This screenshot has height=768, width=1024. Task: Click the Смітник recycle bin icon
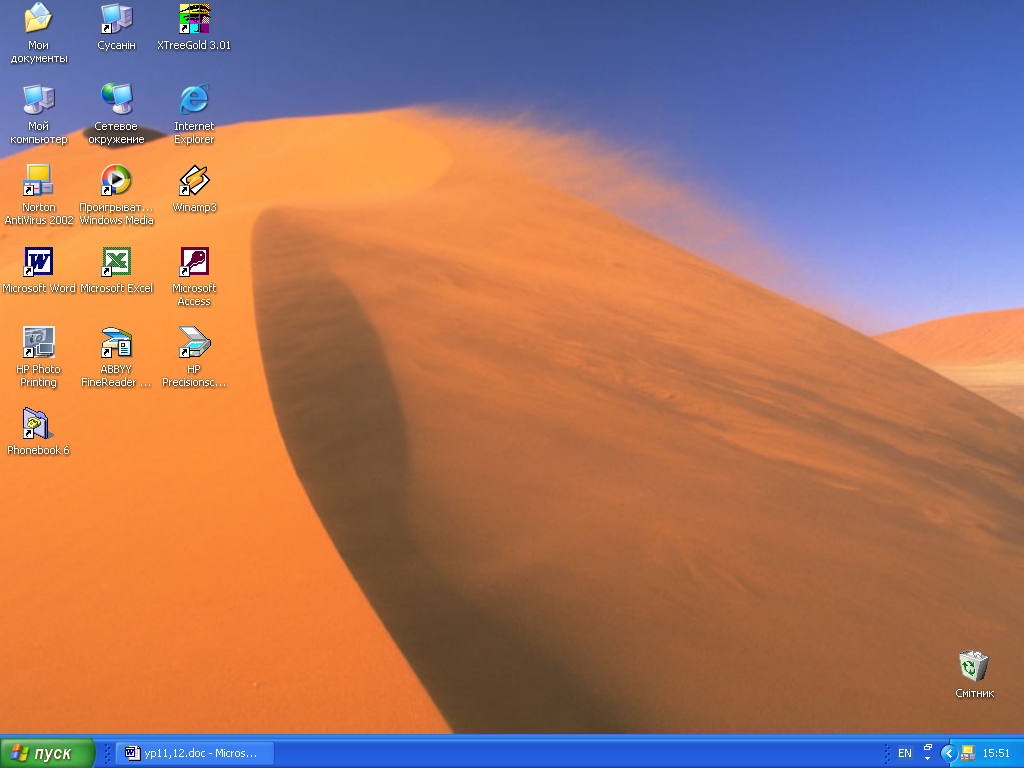pyautogui.click(x=974, y=674)
